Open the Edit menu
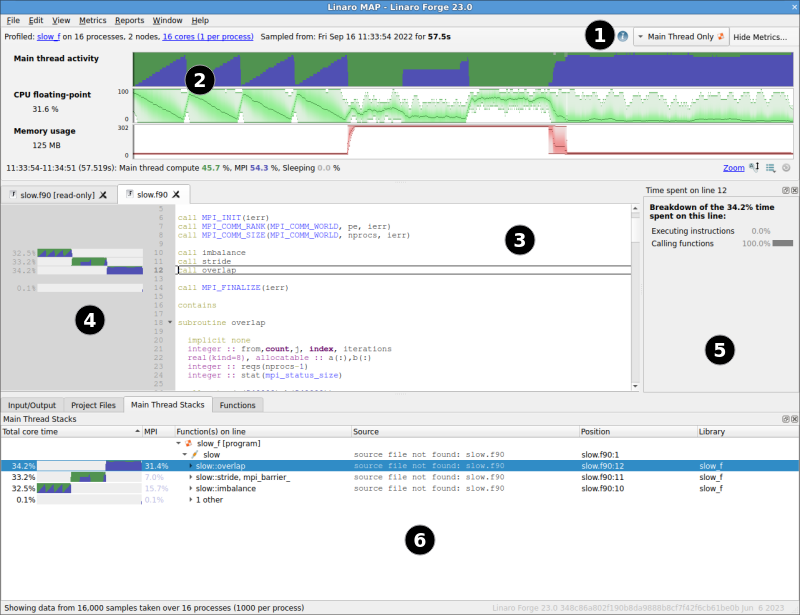The width and height of the screenshot is (800, 615). 36,20
